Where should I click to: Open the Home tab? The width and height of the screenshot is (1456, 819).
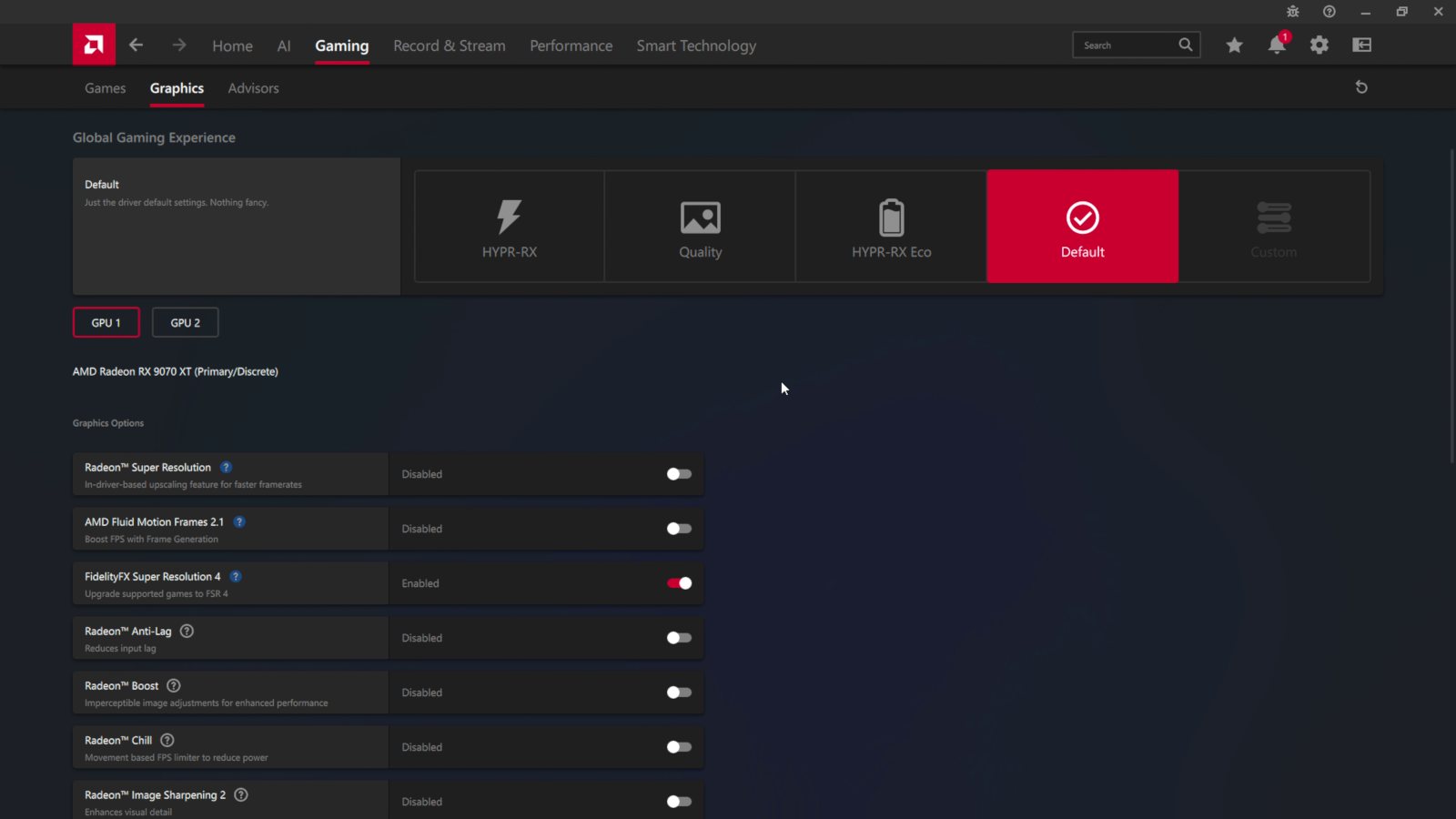[232, 45]
